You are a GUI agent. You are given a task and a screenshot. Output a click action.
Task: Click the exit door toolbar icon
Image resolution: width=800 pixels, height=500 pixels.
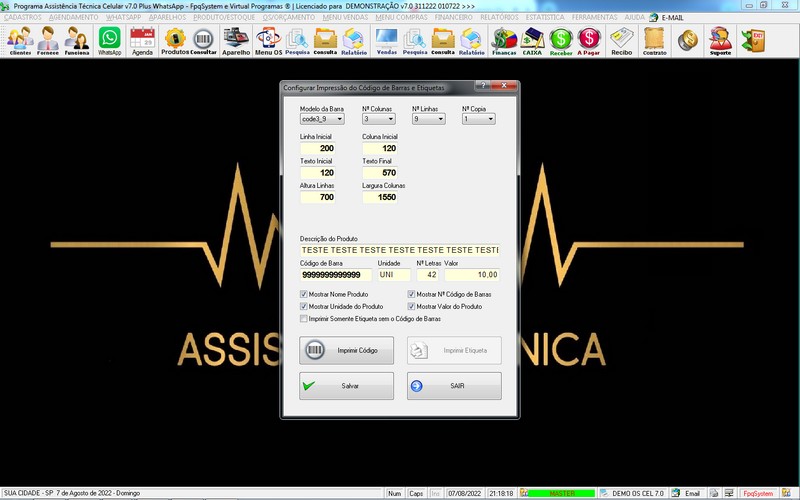pyautogui.click(x=754, y=40)
